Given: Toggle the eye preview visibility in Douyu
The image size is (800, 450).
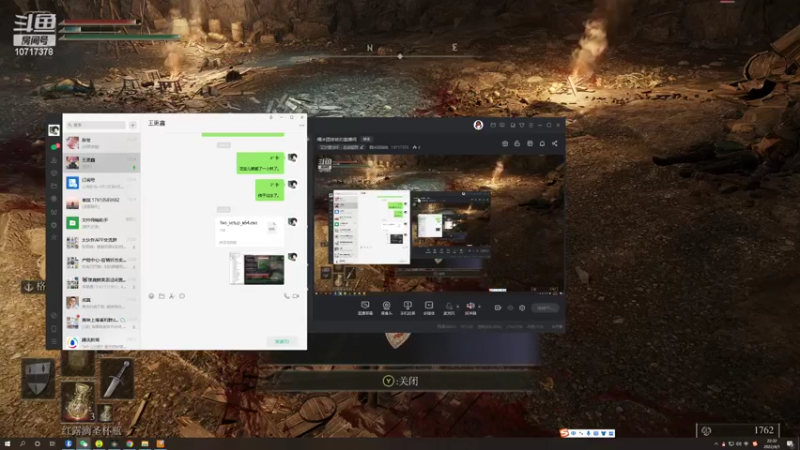Looking at the screenshot, I should [510, 308].
